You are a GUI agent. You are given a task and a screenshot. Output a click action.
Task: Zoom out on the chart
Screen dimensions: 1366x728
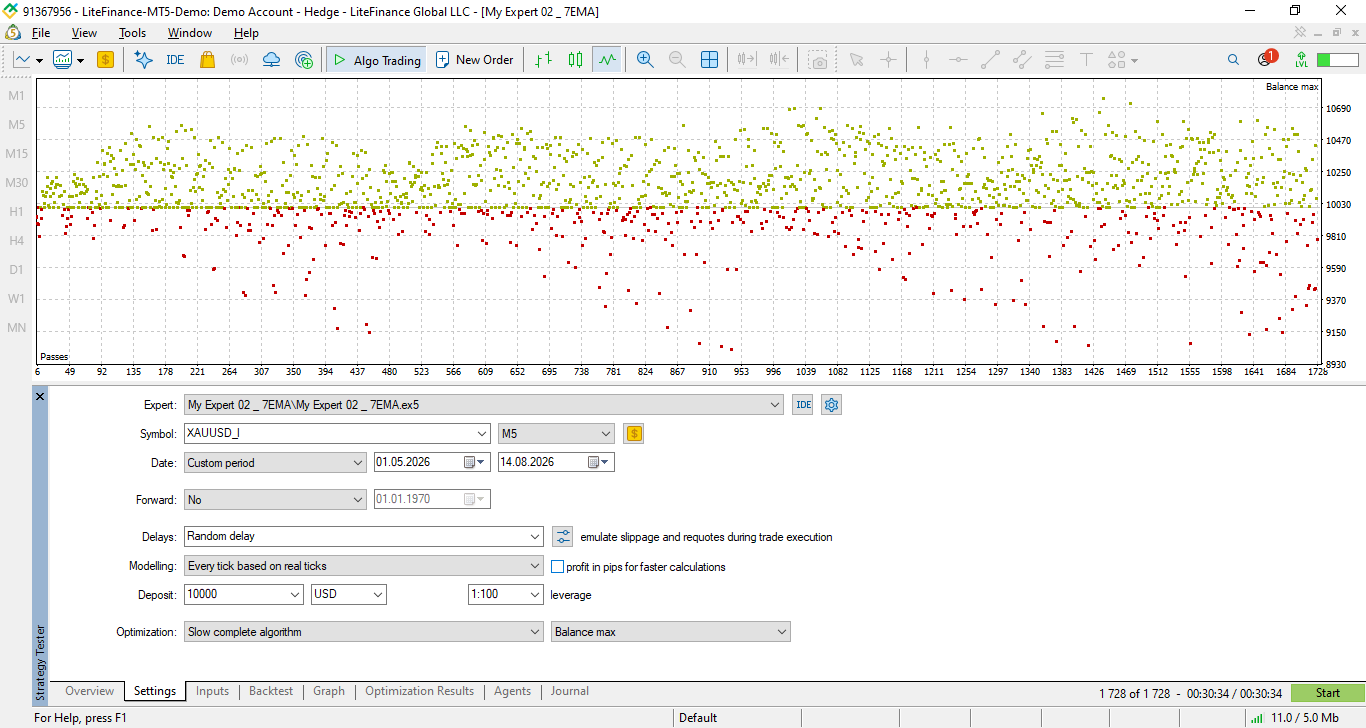point(677,60)
